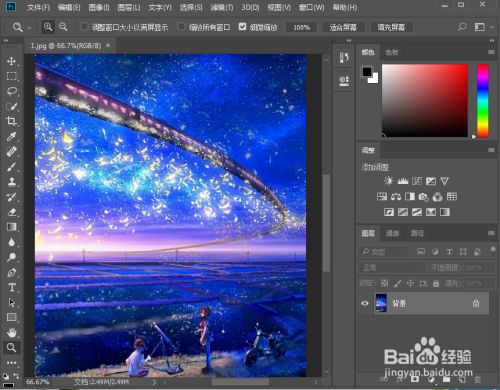
Task: Select the Path Selection tool
Action: pyautogui.click(x=12, y=302)
